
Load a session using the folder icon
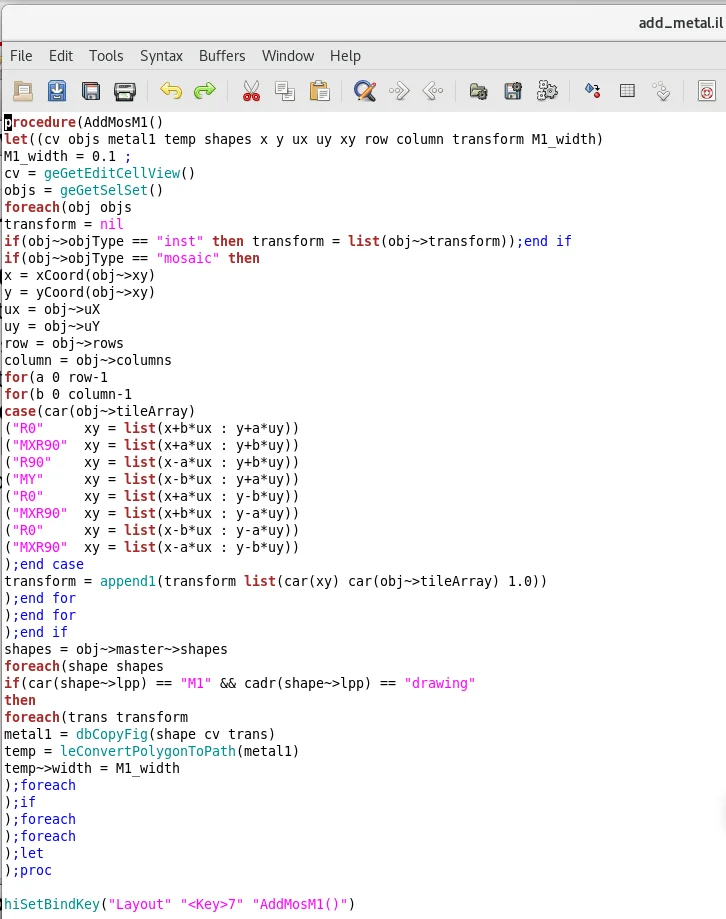pos(478,91)
